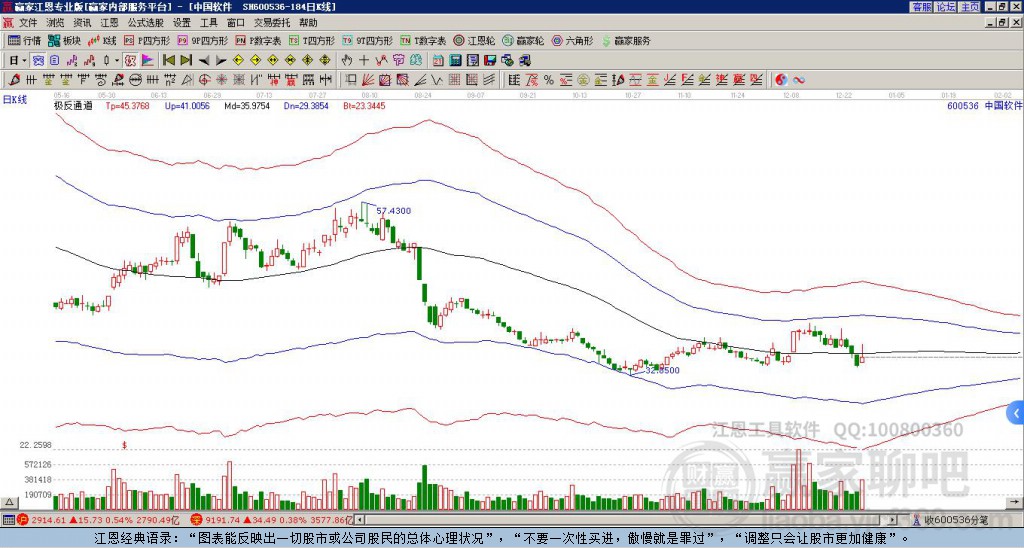Screen dimensions: 1024x548
Task: Toggle the 权 ex-rights adjustment button
Action: click(x=130, y=61)
